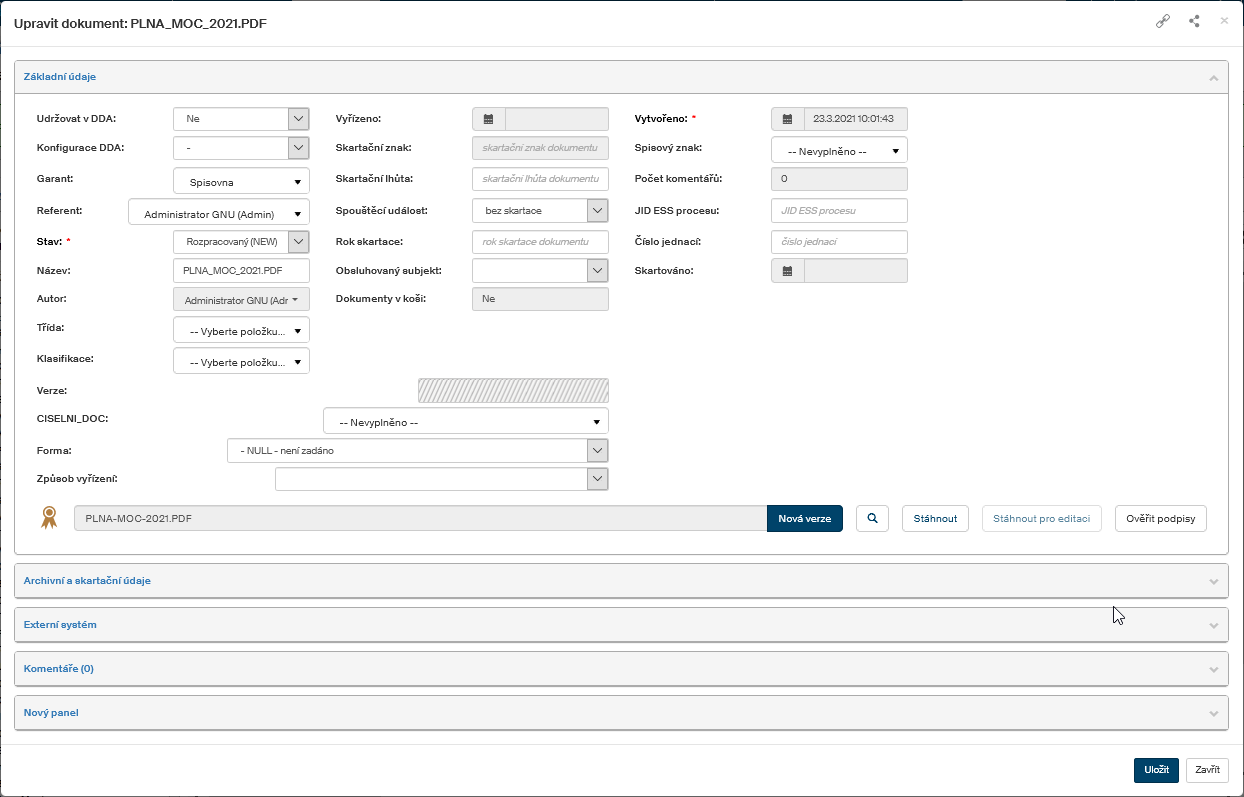Open the Stav dropdown showing Rozpracovaný

point(298,241)
